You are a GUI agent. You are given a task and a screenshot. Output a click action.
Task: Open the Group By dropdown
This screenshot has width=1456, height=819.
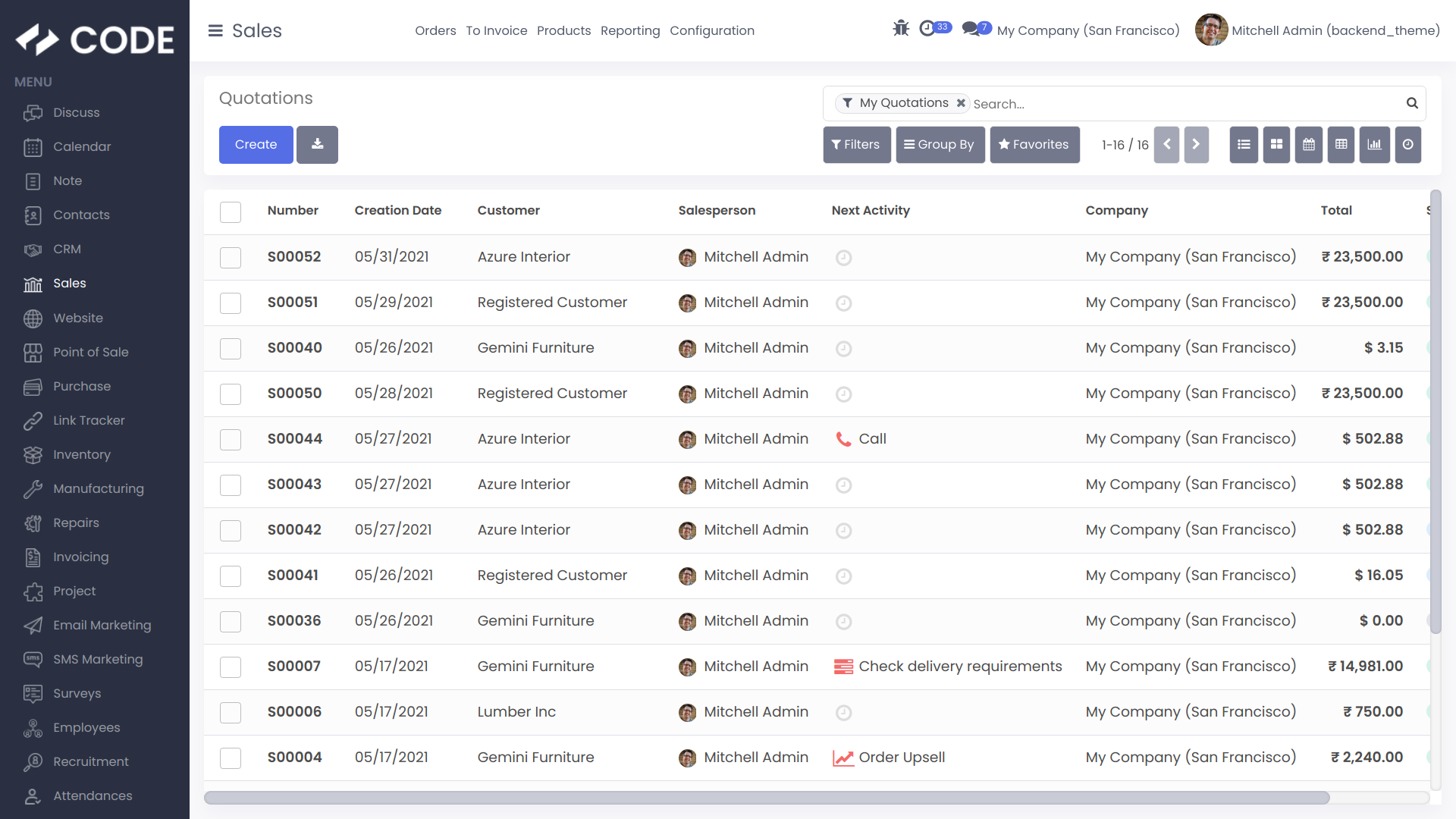[x=940, y=144]
